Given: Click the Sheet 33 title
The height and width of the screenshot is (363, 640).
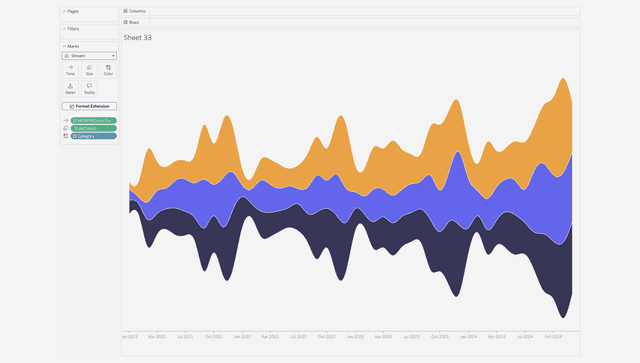Looking at the screenshot, I should tap(138, 38).
